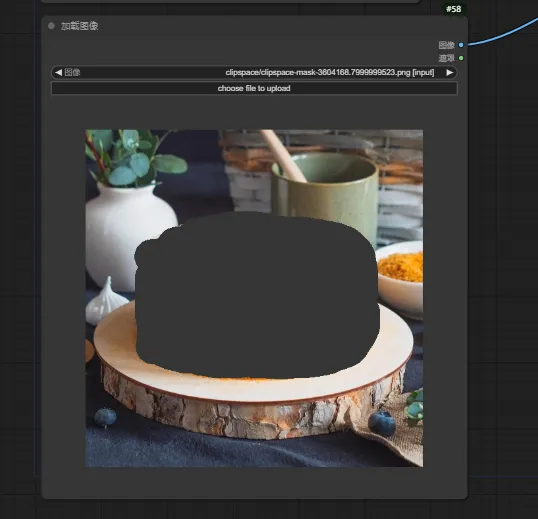Click the blue 图像 output connector dot

[x=461, y=45]
